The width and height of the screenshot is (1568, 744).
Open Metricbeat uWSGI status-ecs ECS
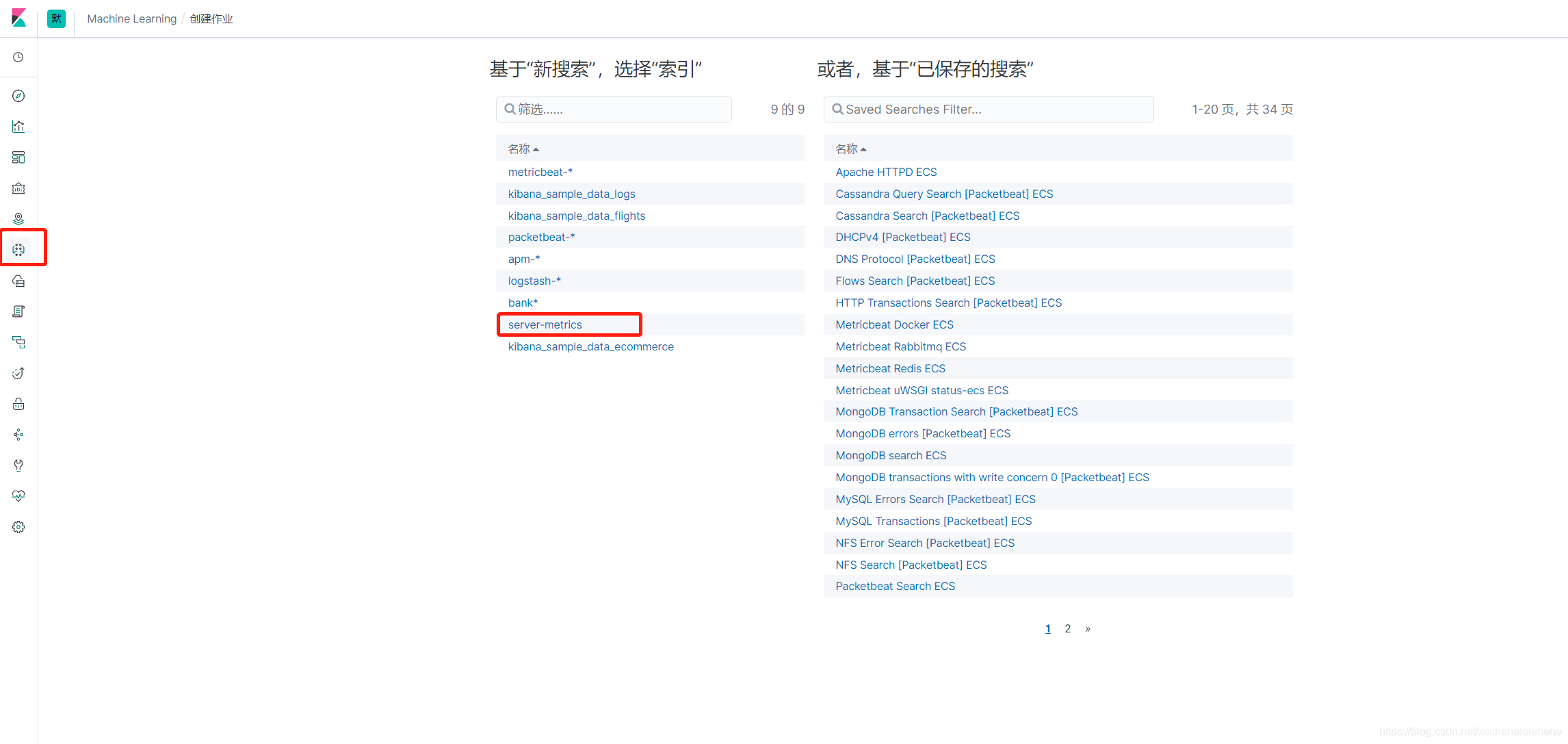tap(922, 390)
